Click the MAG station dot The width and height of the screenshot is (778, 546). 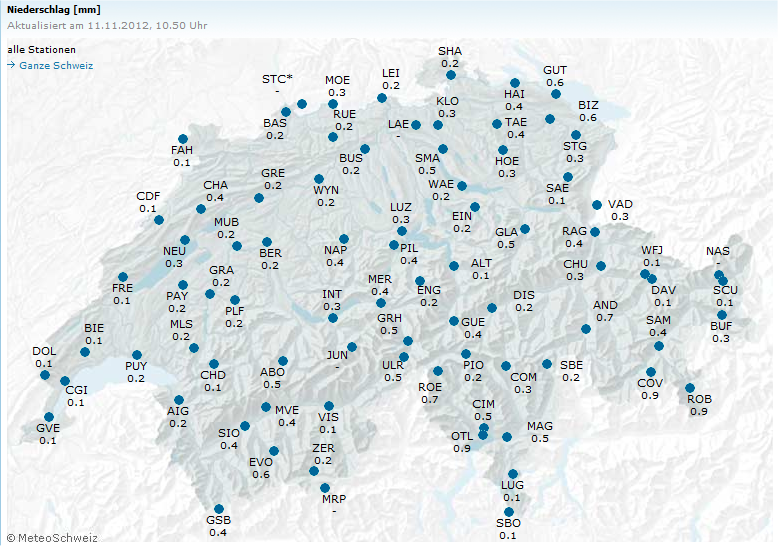pyautogui.click(x=507, y=437)
